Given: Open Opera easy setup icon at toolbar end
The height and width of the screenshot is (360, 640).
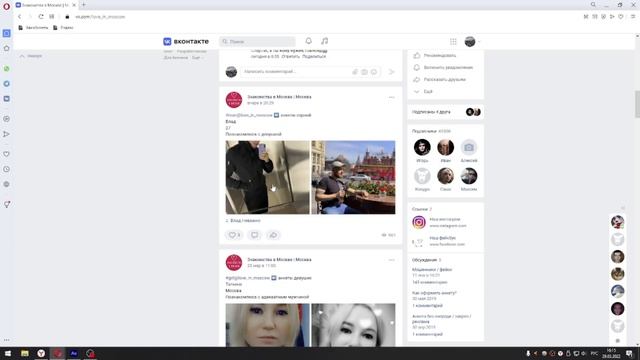Looking at the screenshot, I should pos(633,17).
